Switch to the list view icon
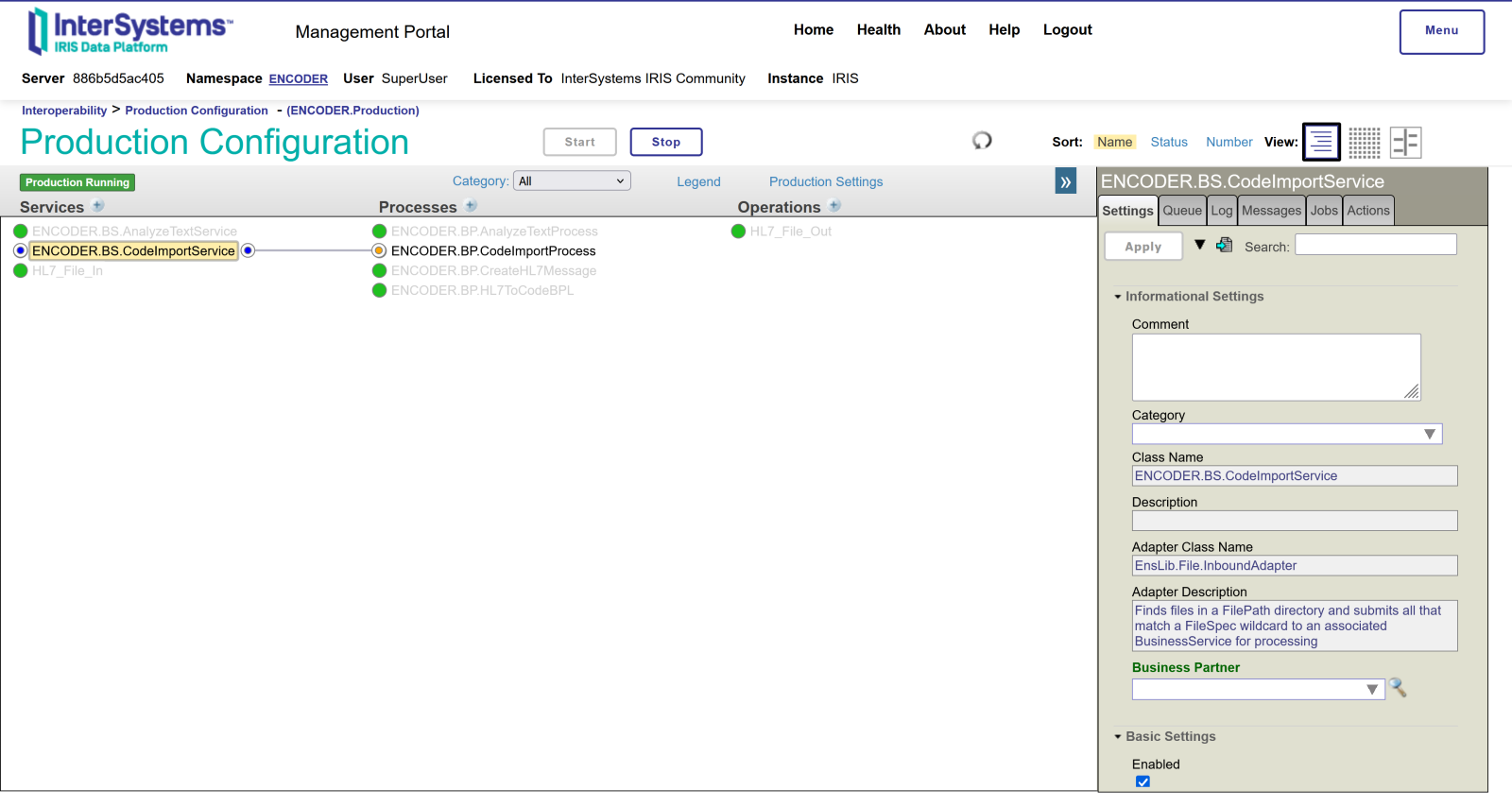The image size is (1512, 807). tap(1321, 142)
